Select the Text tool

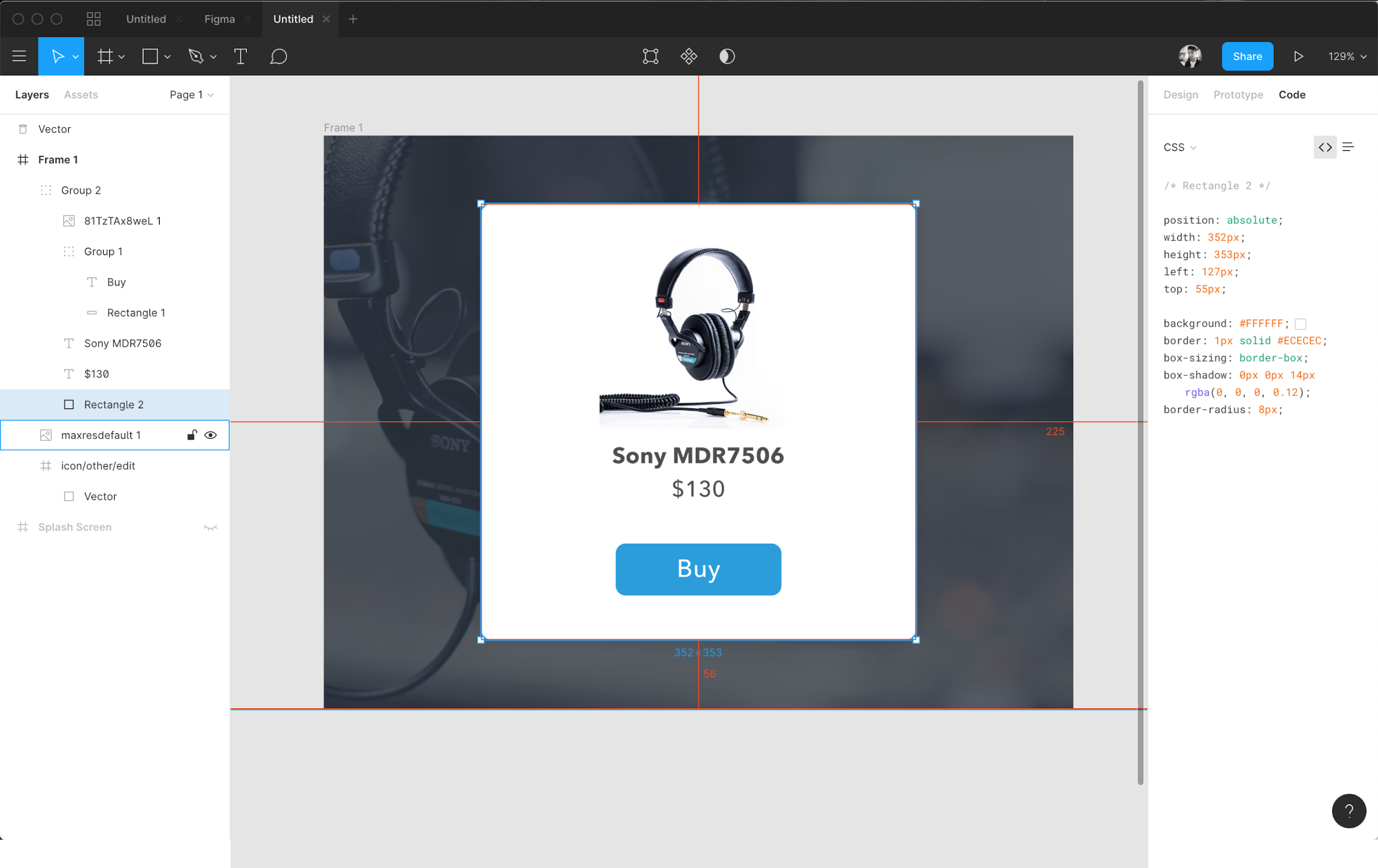(240, 56)
